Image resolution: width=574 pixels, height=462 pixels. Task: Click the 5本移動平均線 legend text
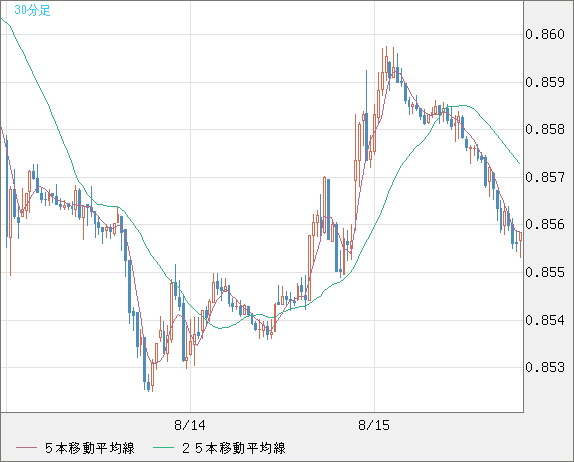click(x=90, y=448)
